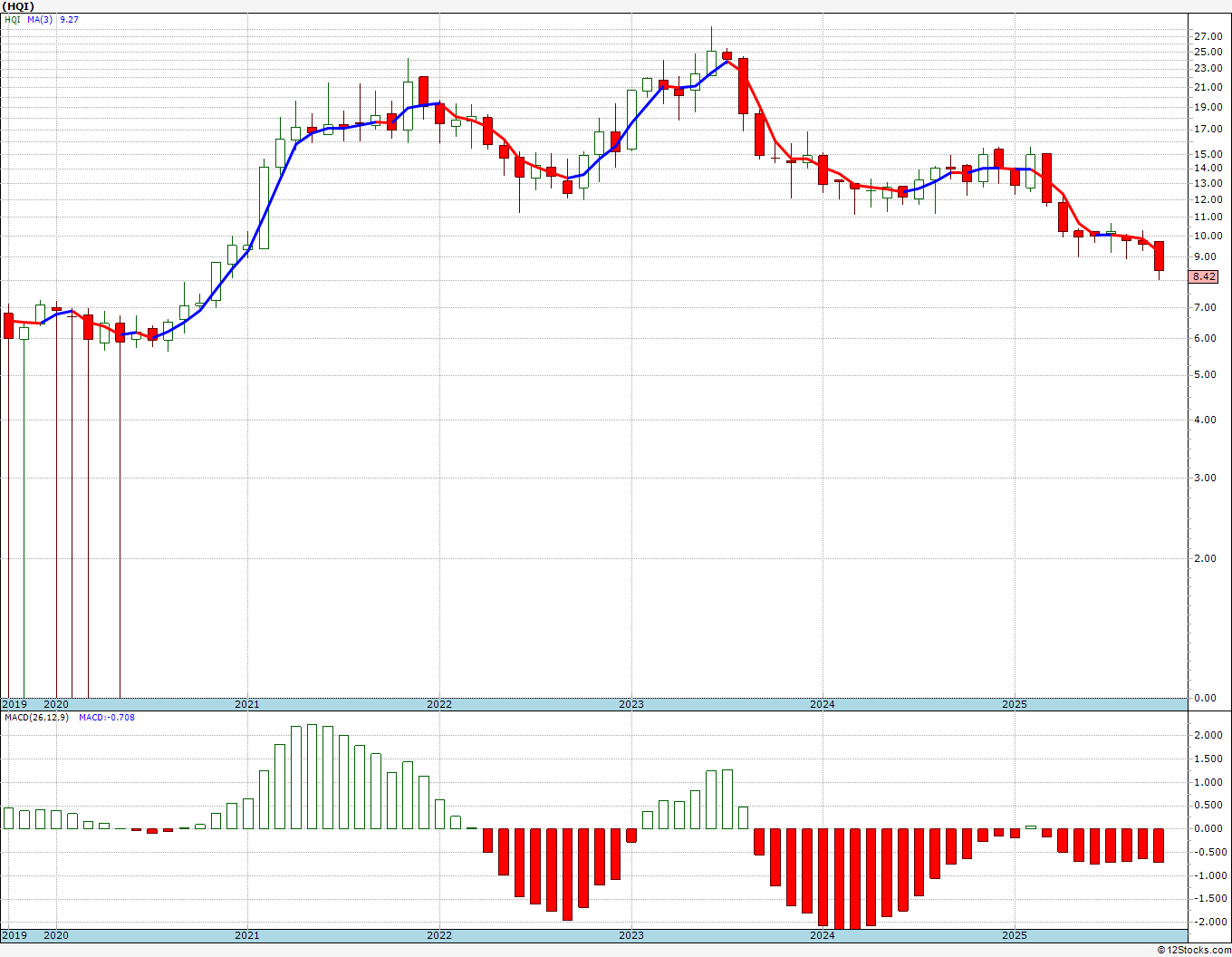This screenshot has width=1232, height=957.
Task: Click the 21.00 price axis label
Action: coord(1208,87)
